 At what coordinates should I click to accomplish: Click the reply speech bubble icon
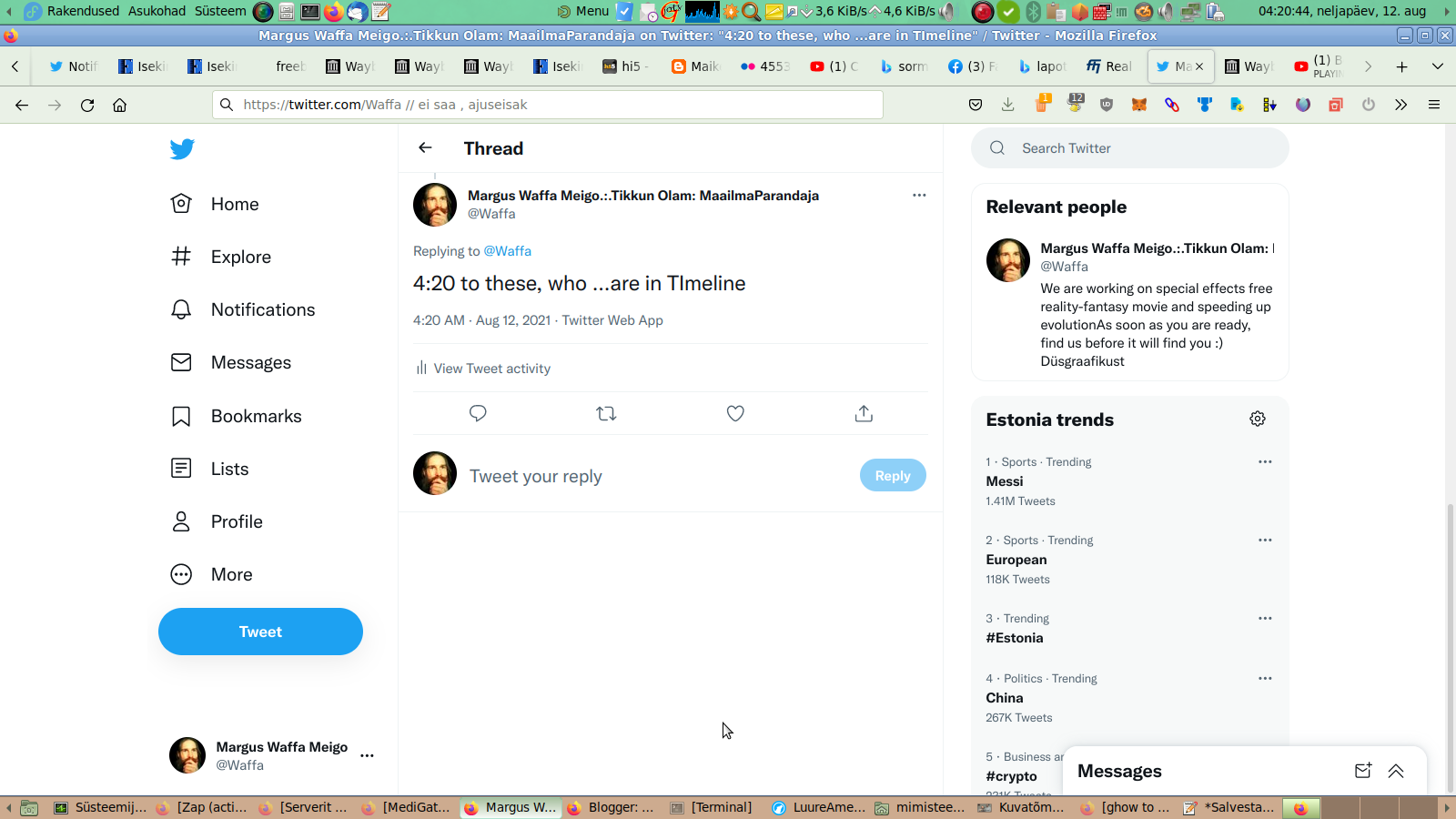[x=478, y=413]
